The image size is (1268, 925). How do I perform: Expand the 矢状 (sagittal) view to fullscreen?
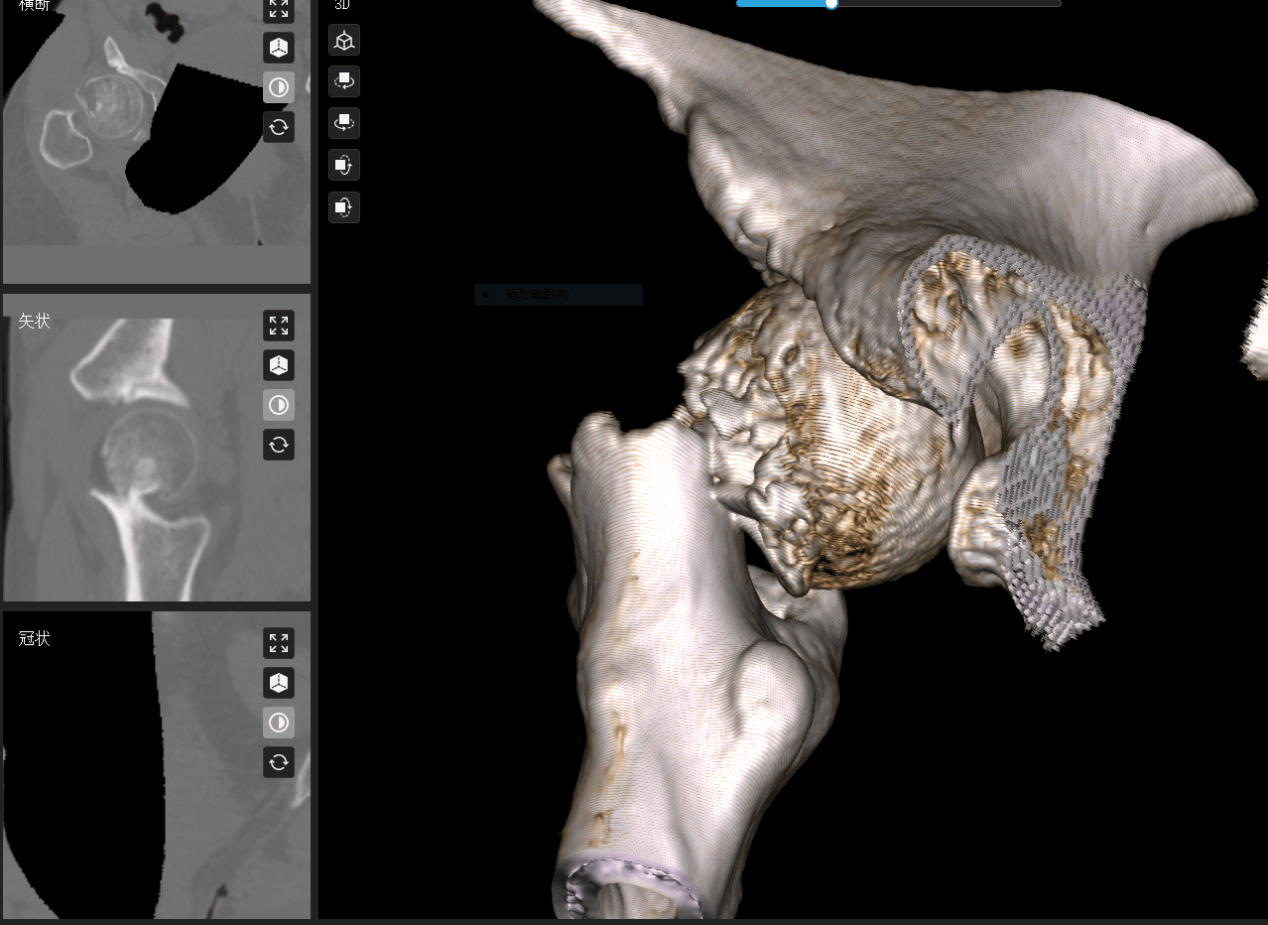279,325
